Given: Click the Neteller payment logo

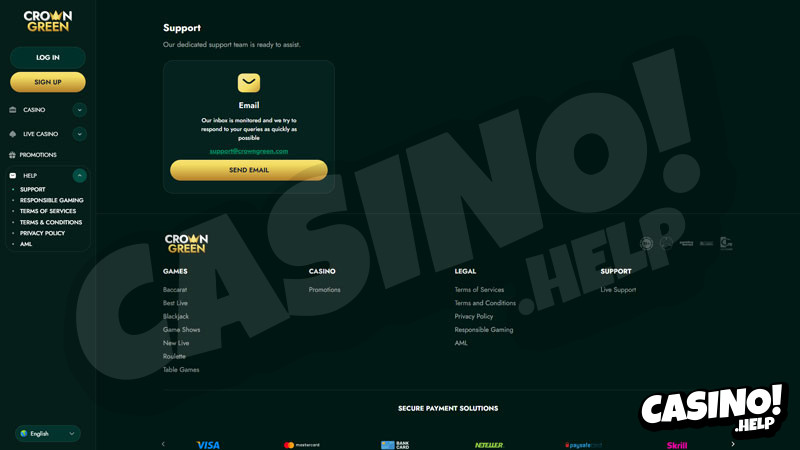Looking at the screenshot, I should 489,445.
